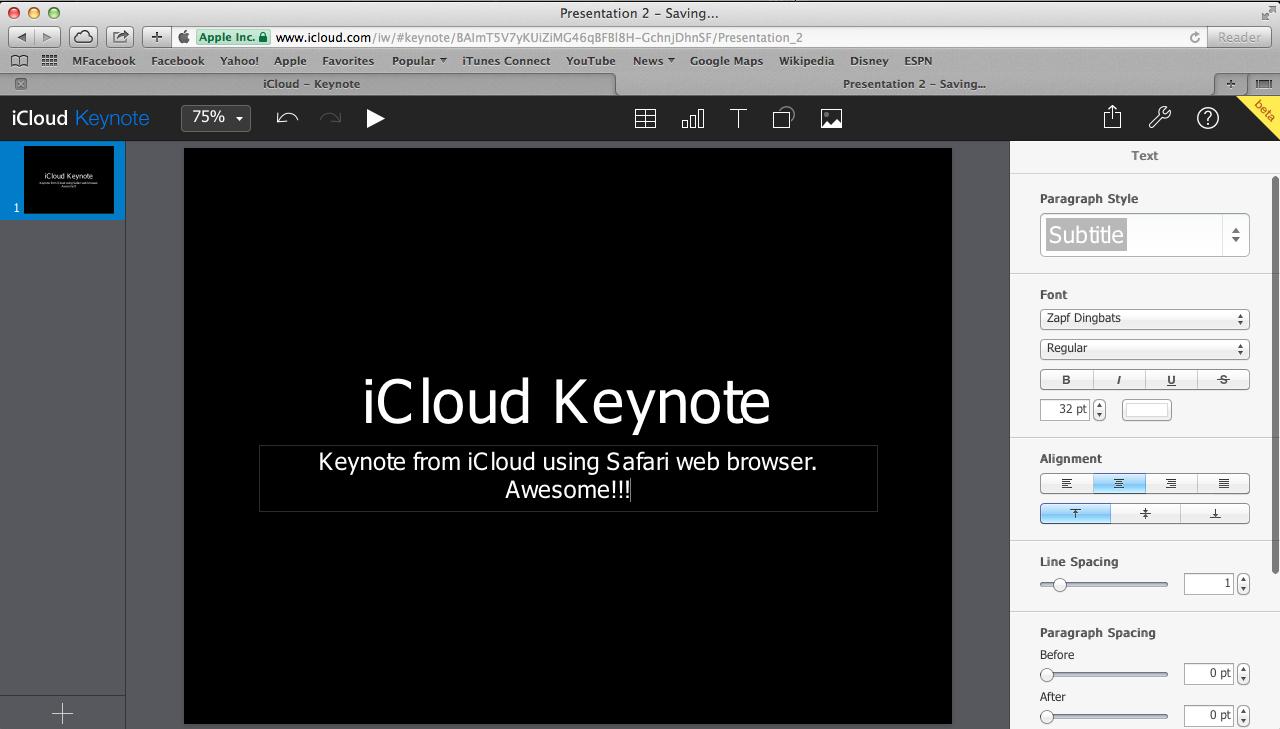Center align text
This screenshot has height=729, width=1280.
pyautogui.click(x=1118, y=484)
